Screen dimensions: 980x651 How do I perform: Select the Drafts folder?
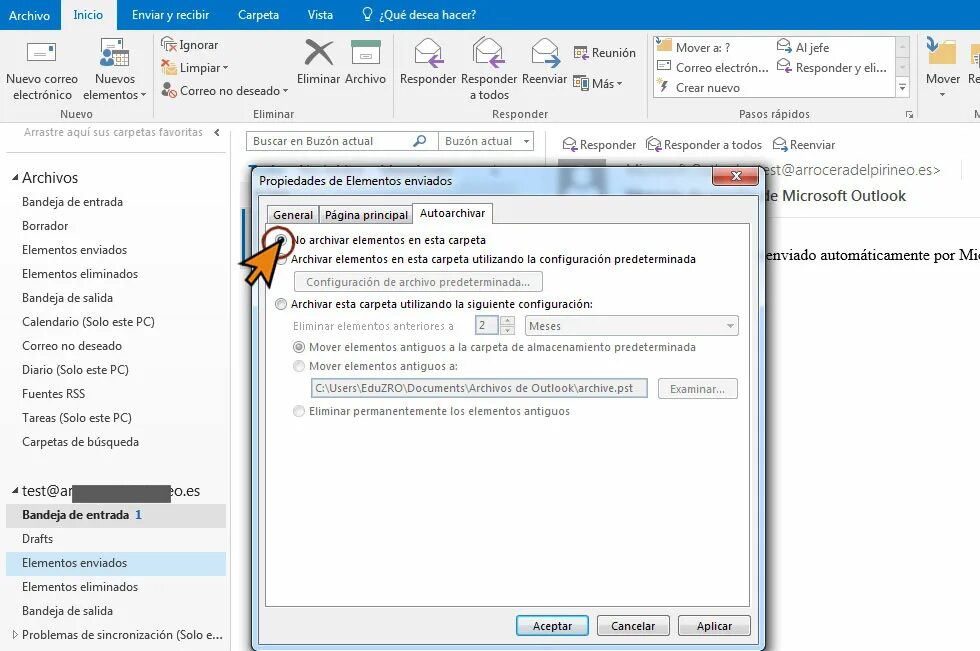(x=38, y=539)
